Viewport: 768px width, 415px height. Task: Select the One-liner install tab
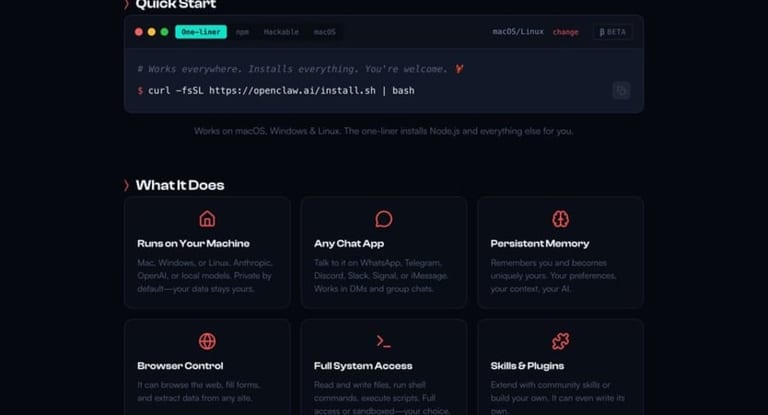tap(201, 32)
